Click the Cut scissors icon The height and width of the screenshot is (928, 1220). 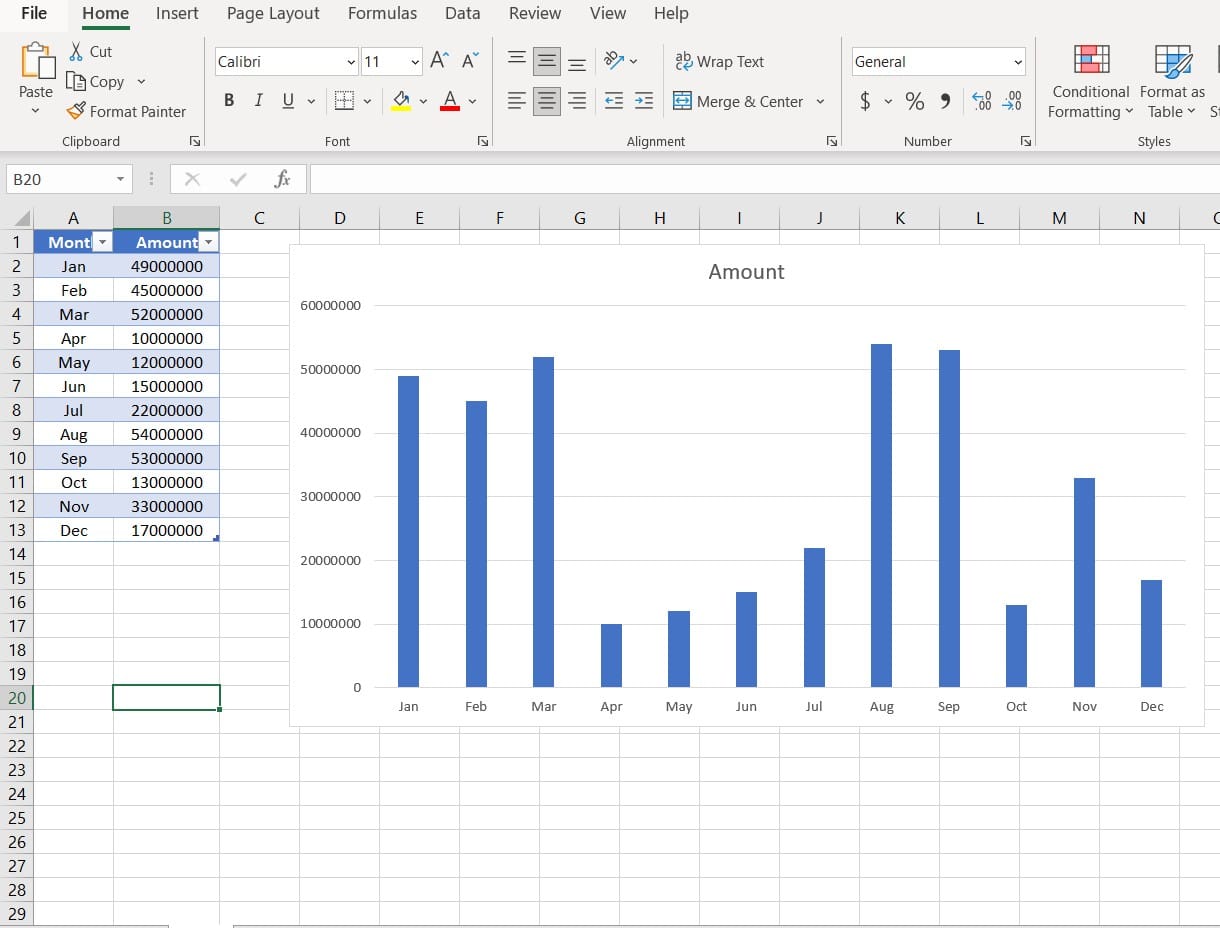pyautogui.click(x=76, y=51)
